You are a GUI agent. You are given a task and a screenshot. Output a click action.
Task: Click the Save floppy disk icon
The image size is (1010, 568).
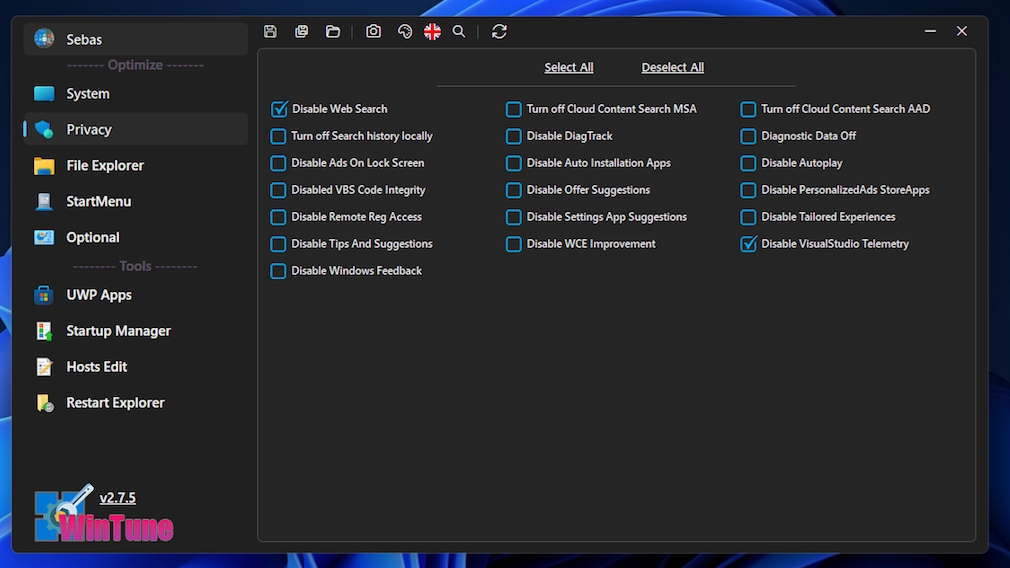(x=270, y=32)
